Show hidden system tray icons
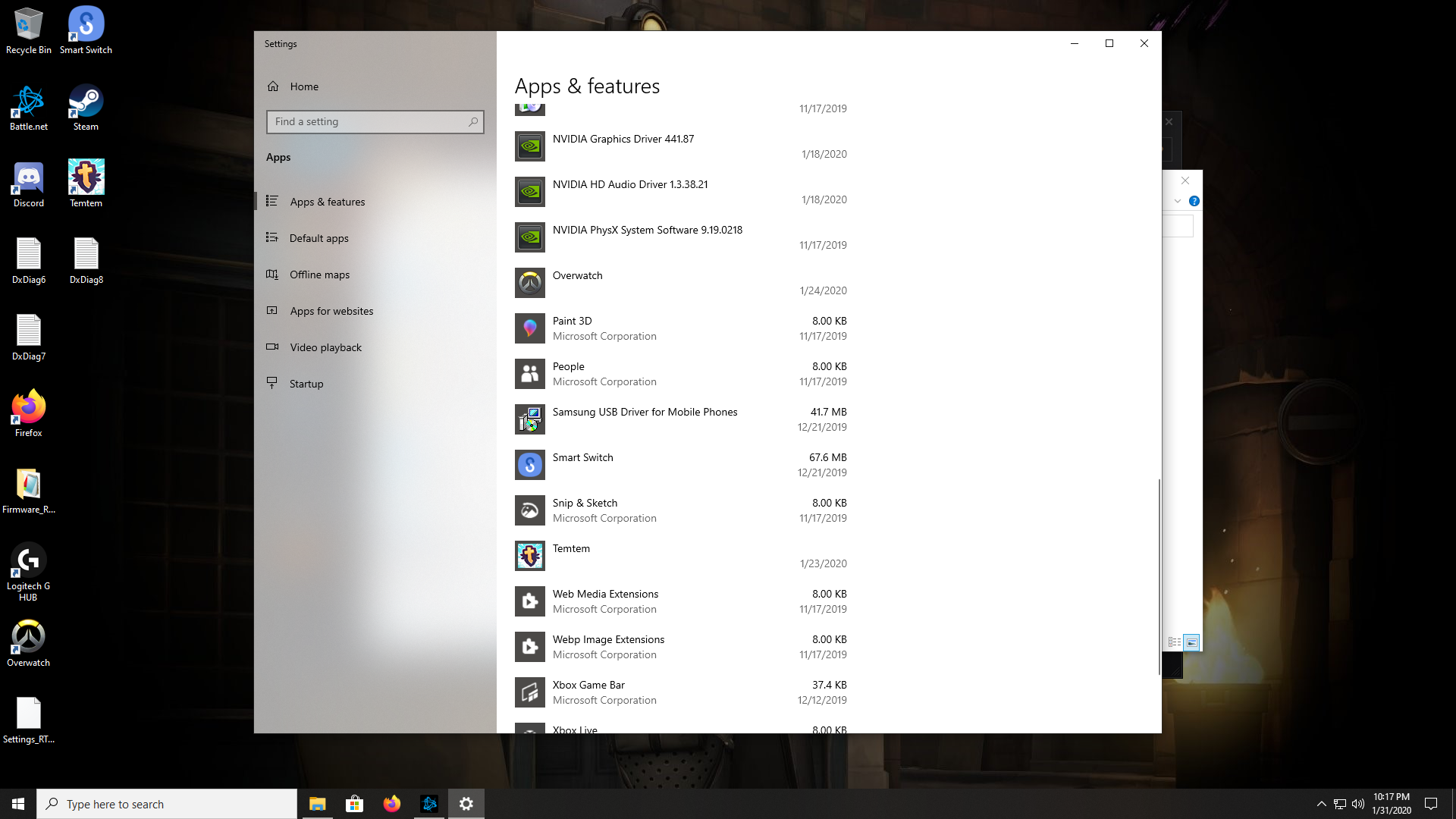The image size is (1456, 819). tap(1321, 804)
